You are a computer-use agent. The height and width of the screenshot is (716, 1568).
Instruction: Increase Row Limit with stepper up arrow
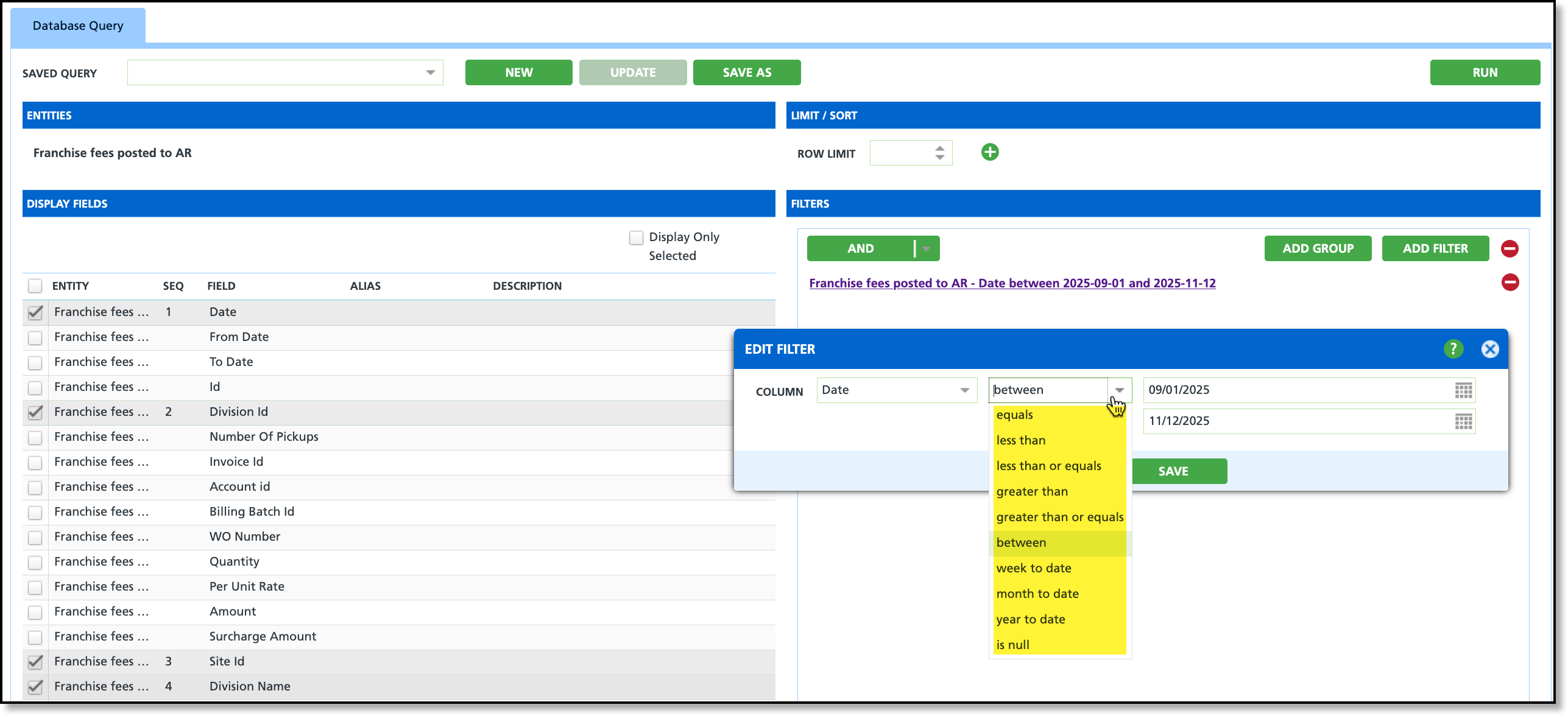point(940,148)
